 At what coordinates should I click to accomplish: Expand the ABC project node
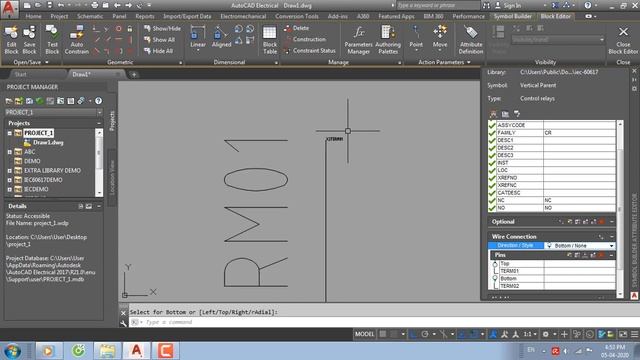pos(10,152)
